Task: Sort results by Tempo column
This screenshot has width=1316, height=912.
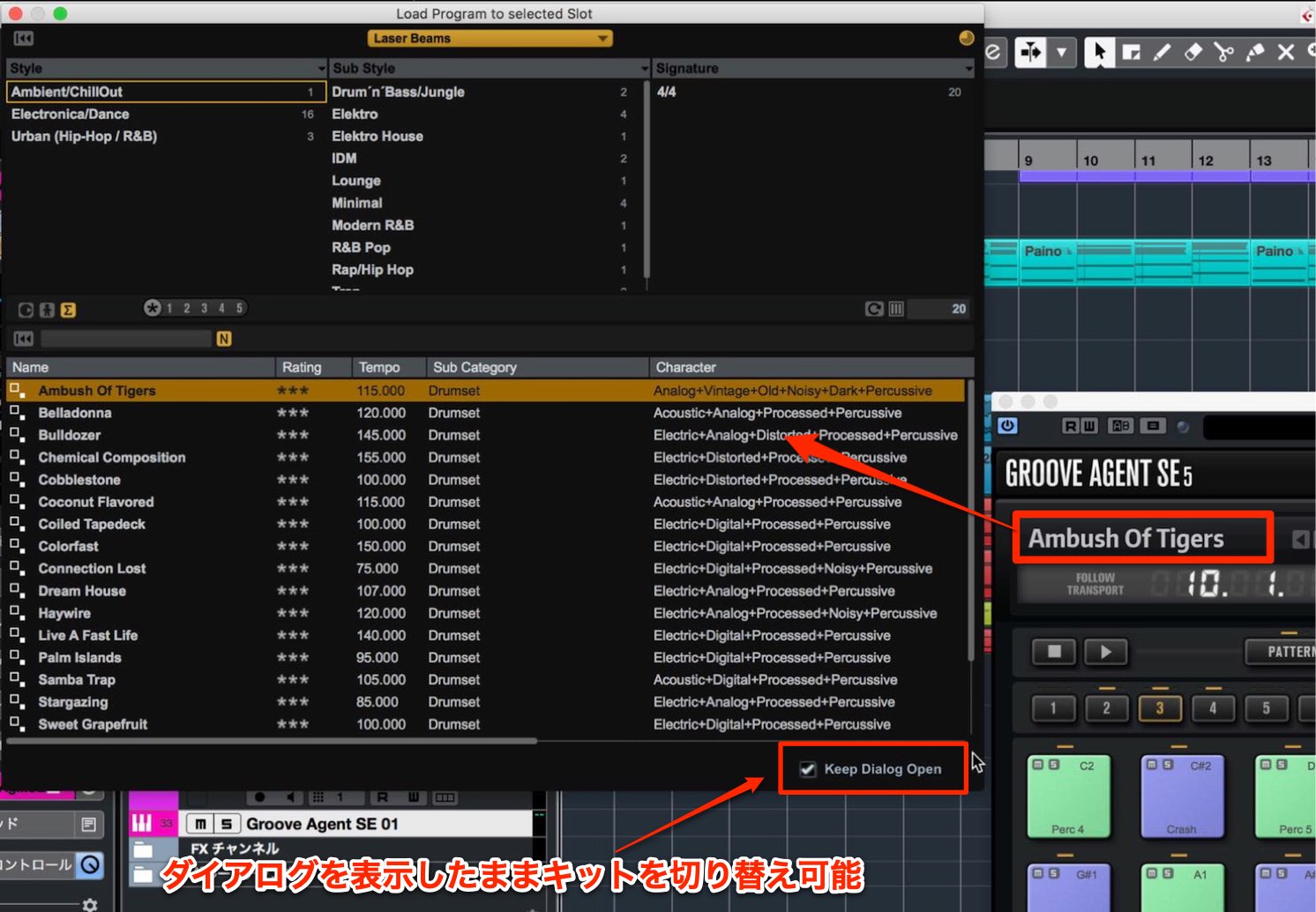Action: [x=389, y=367]
